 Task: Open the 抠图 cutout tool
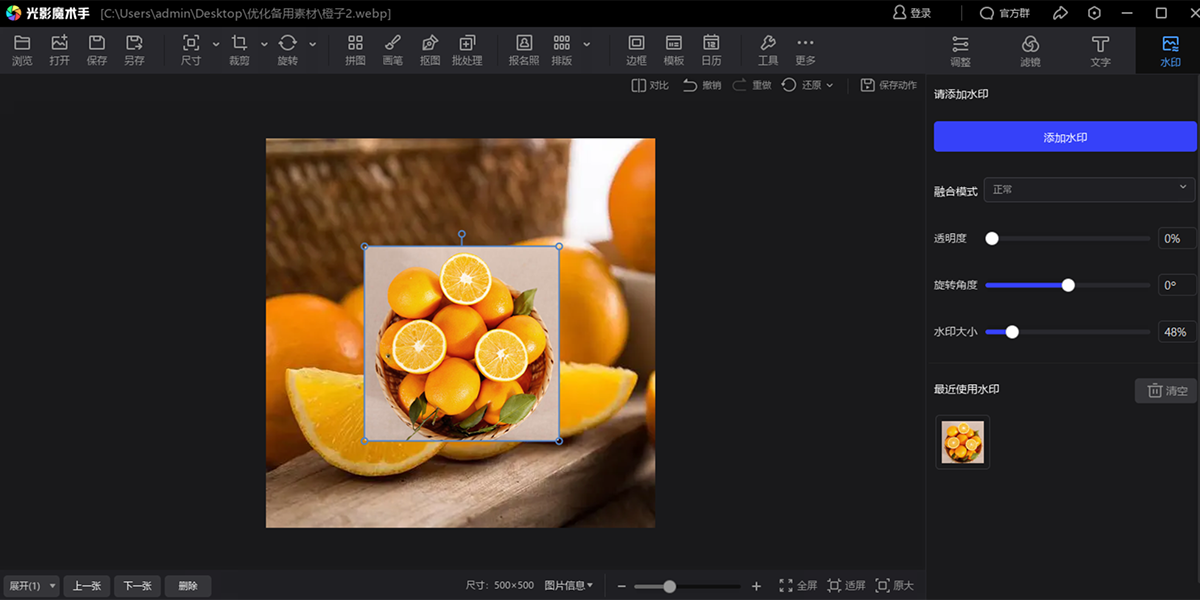[430, 50]
